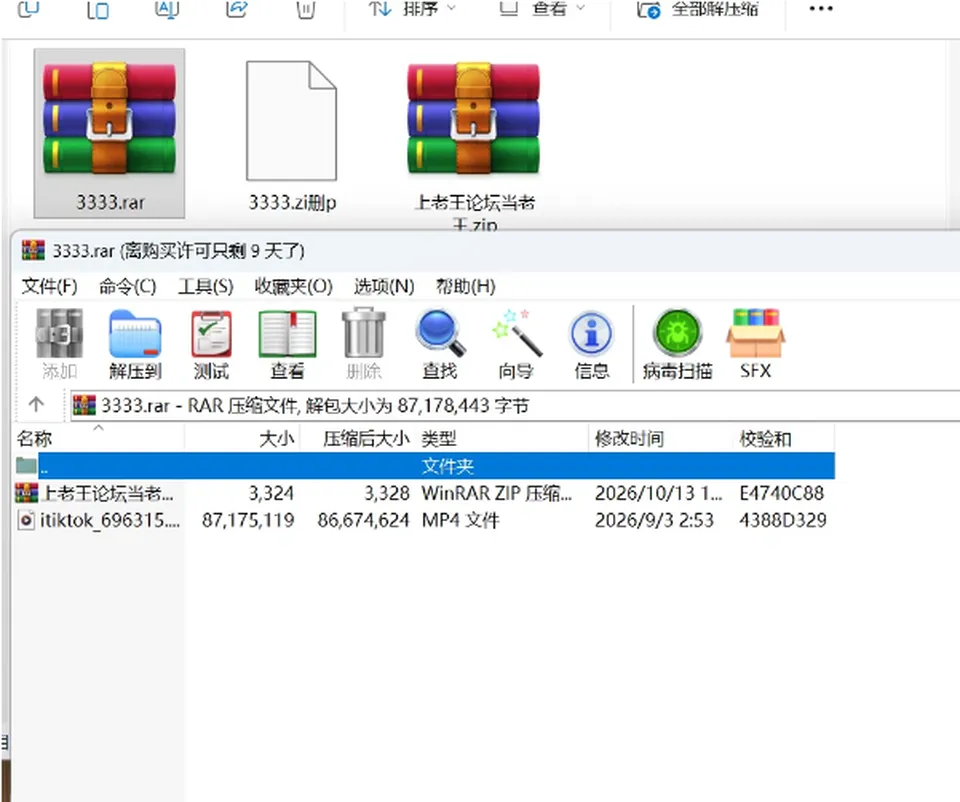The width and height of the screenshot is (960, 802).
Task: Open the 查看 (View) dropdown in Explorer toolbar
Action: 542,9
